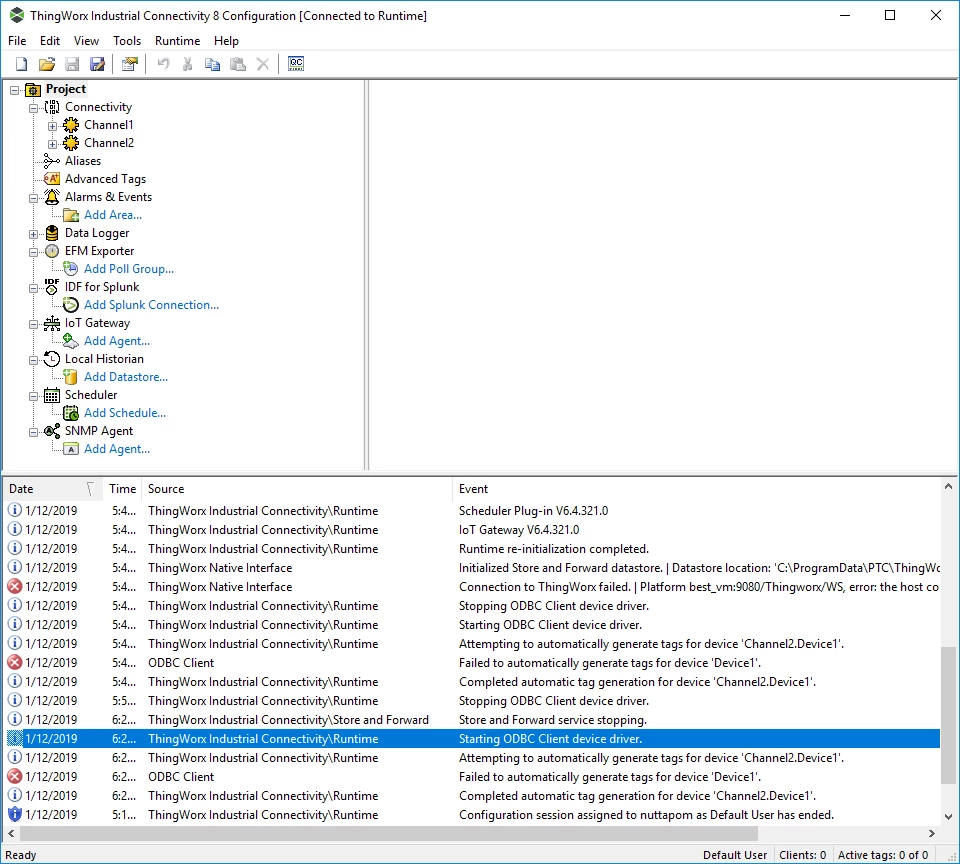Click the Channel2 gear icon
Viewport: 960px width, 864px height.
[71, 143]
